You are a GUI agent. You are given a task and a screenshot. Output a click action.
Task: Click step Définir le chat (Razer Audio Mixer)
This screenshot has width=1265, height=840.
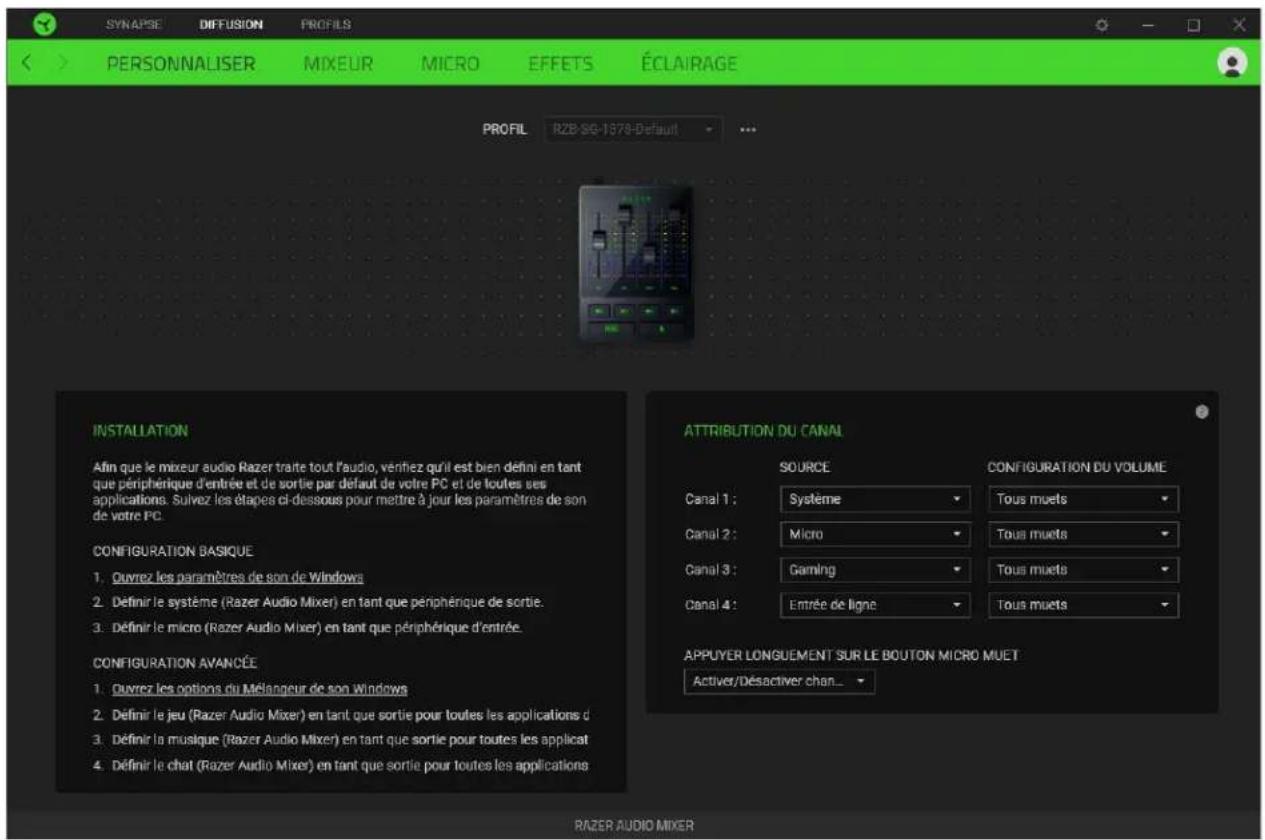351,766
